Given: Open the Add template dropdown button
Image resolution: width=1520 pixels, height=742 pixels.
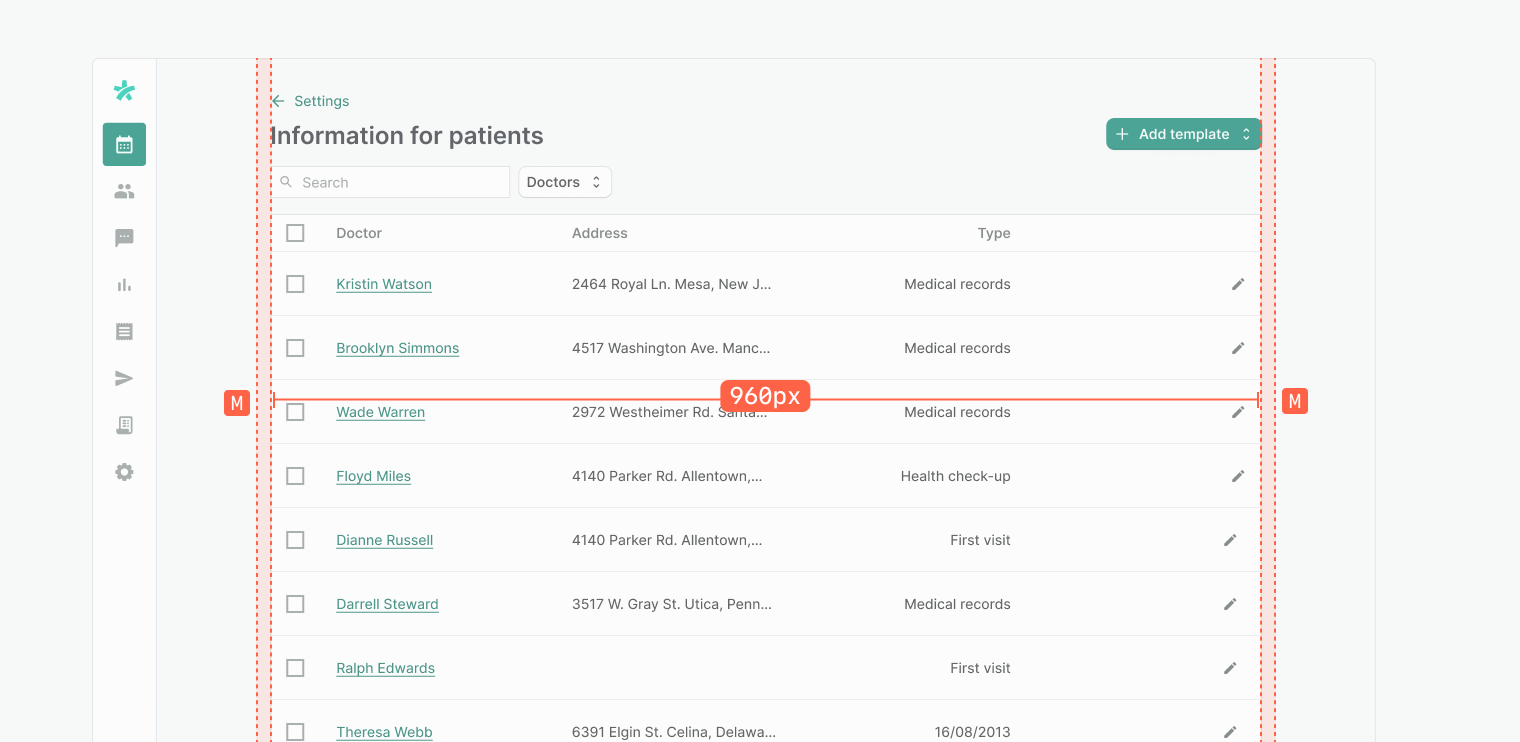Looking at the screenshot, I should (x=1183, y=134).
